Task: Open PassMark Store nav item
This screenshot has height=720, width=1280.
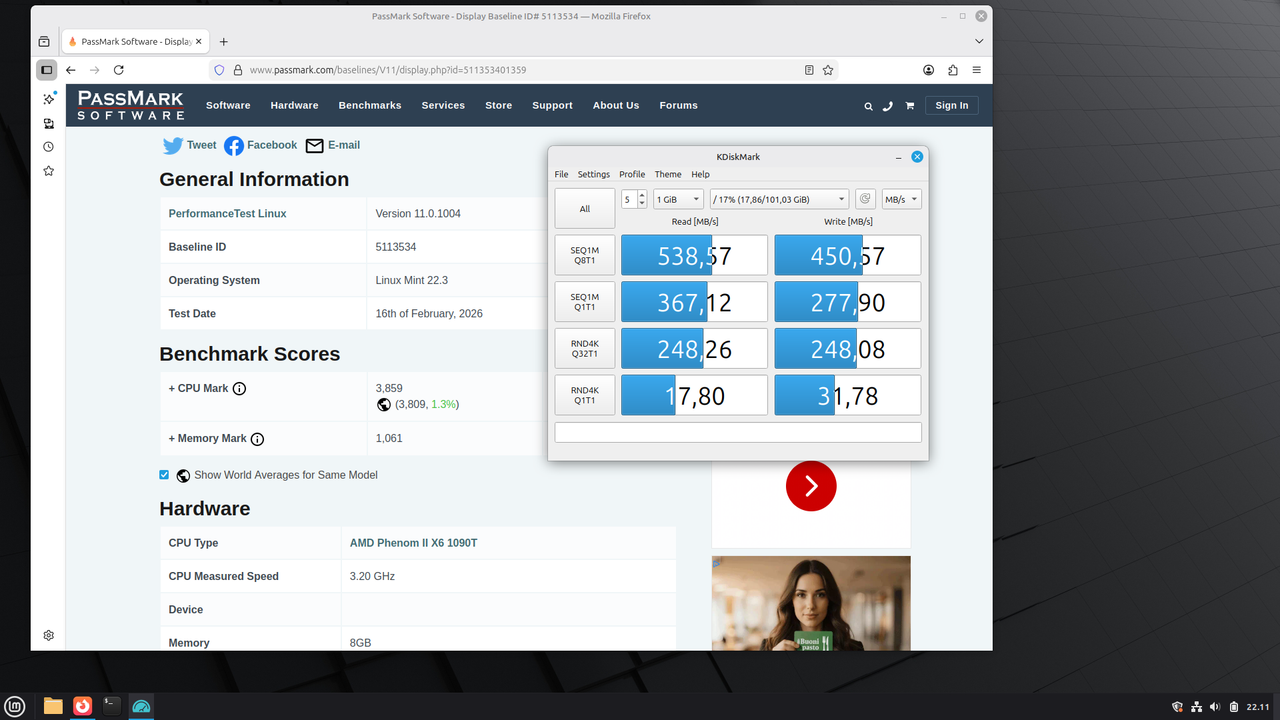Action: [x=498, y=106]
